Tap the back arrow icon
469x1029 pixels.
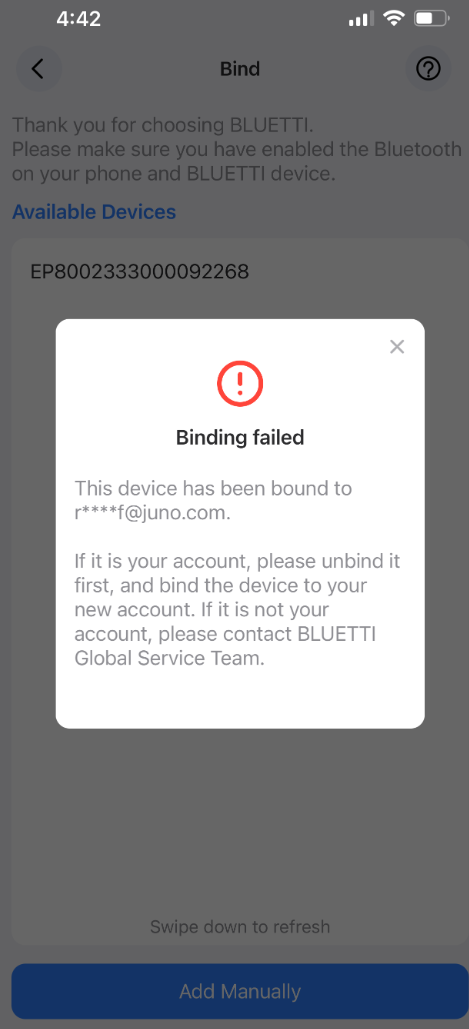38,68
